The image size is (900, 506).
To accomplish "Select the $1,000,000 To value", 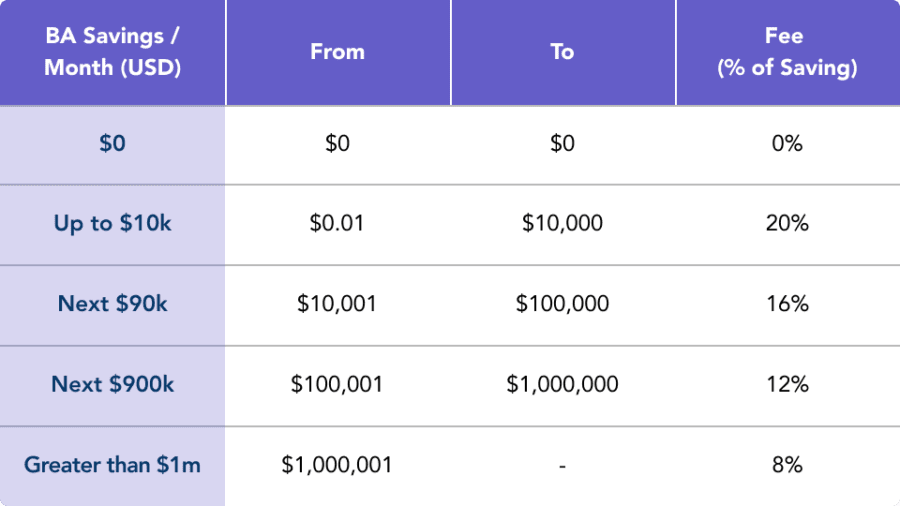I will [x=562, y=384].
